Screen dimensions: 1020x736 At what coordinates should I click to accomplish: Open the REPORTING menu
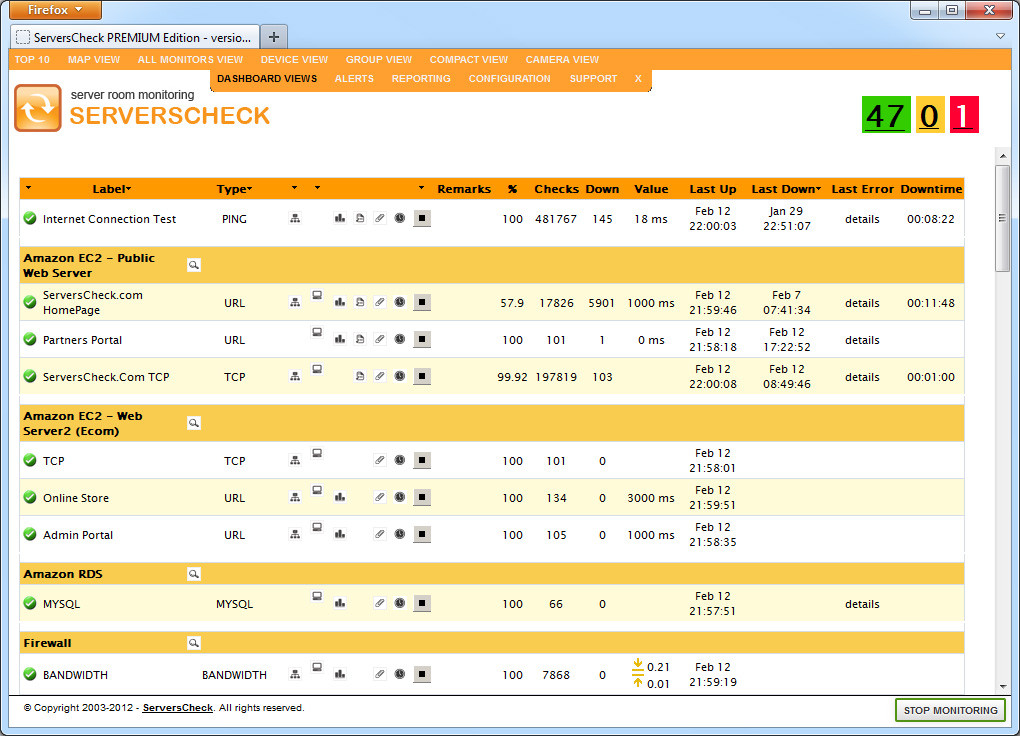(x=421, y=78)
